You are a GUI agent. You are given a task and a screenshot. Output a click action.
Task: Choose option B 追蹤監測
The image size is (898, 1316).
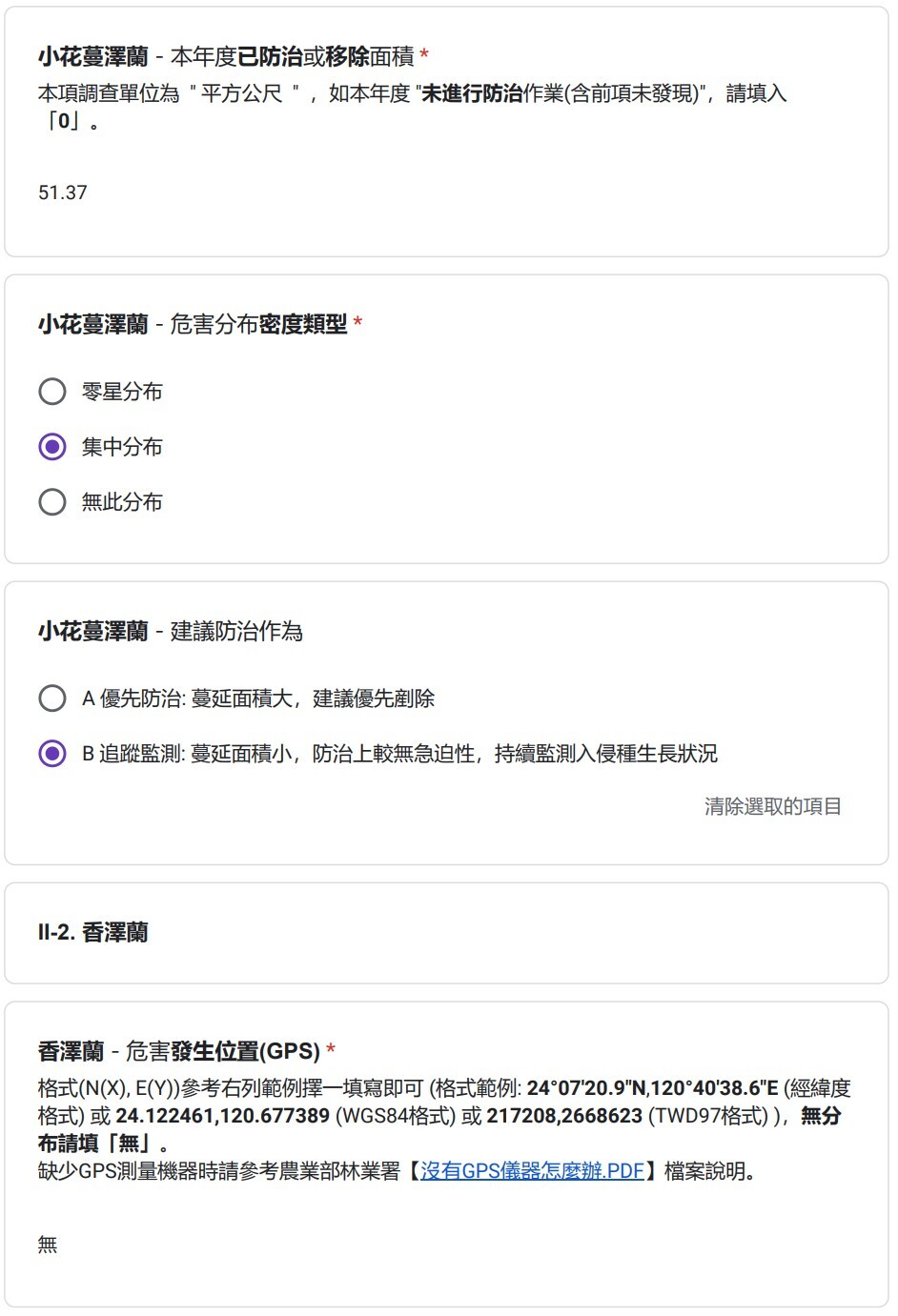[x=52, y=754]
